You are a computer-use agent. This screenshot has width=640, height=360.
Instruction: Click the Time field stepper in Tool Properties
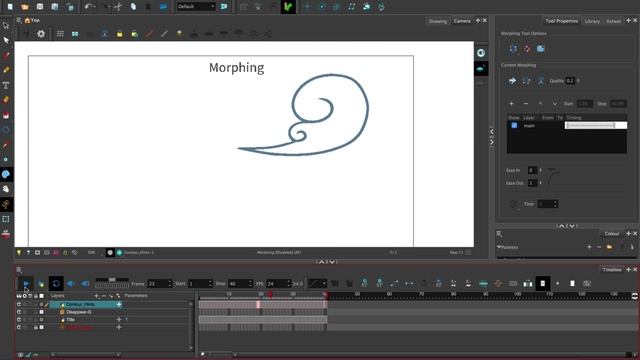point(555,204)
